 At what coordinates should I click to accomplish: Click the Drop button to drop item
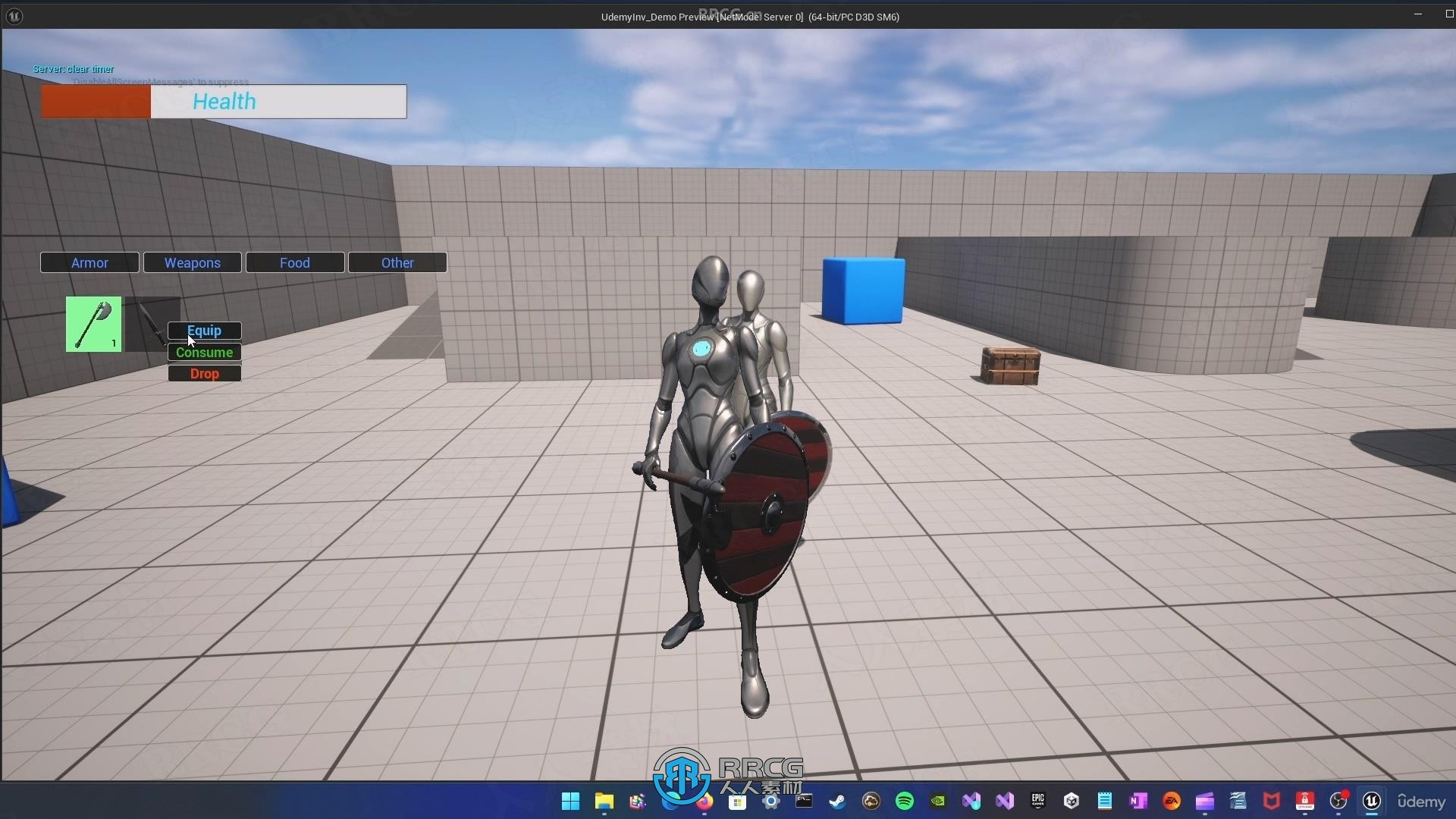click(x=205, y=373)
